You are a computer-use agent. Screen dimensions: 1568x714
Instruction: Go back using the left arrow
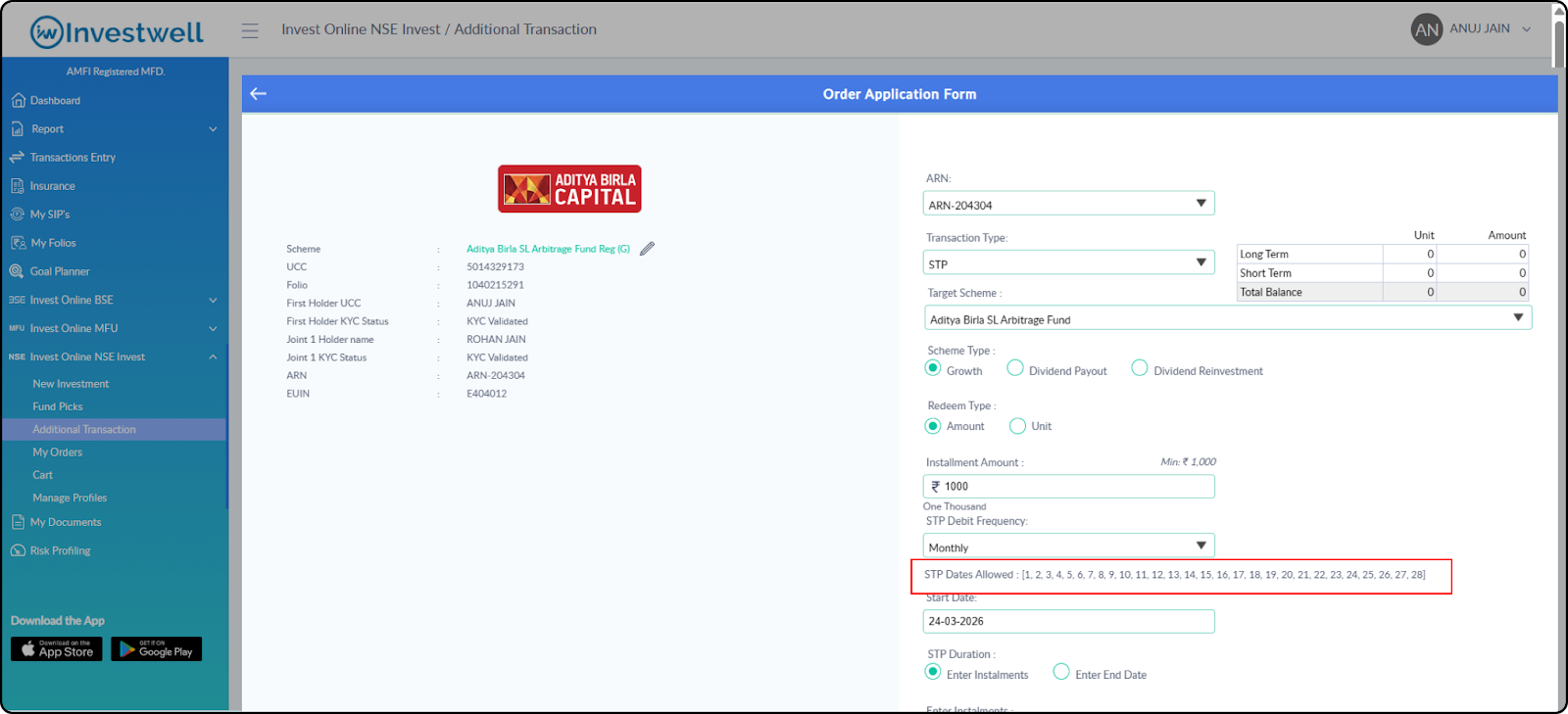pos(259,94)
